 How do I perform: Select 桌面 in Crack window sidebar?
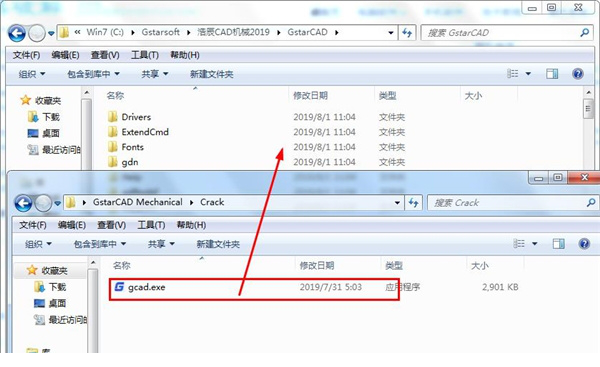50,303
